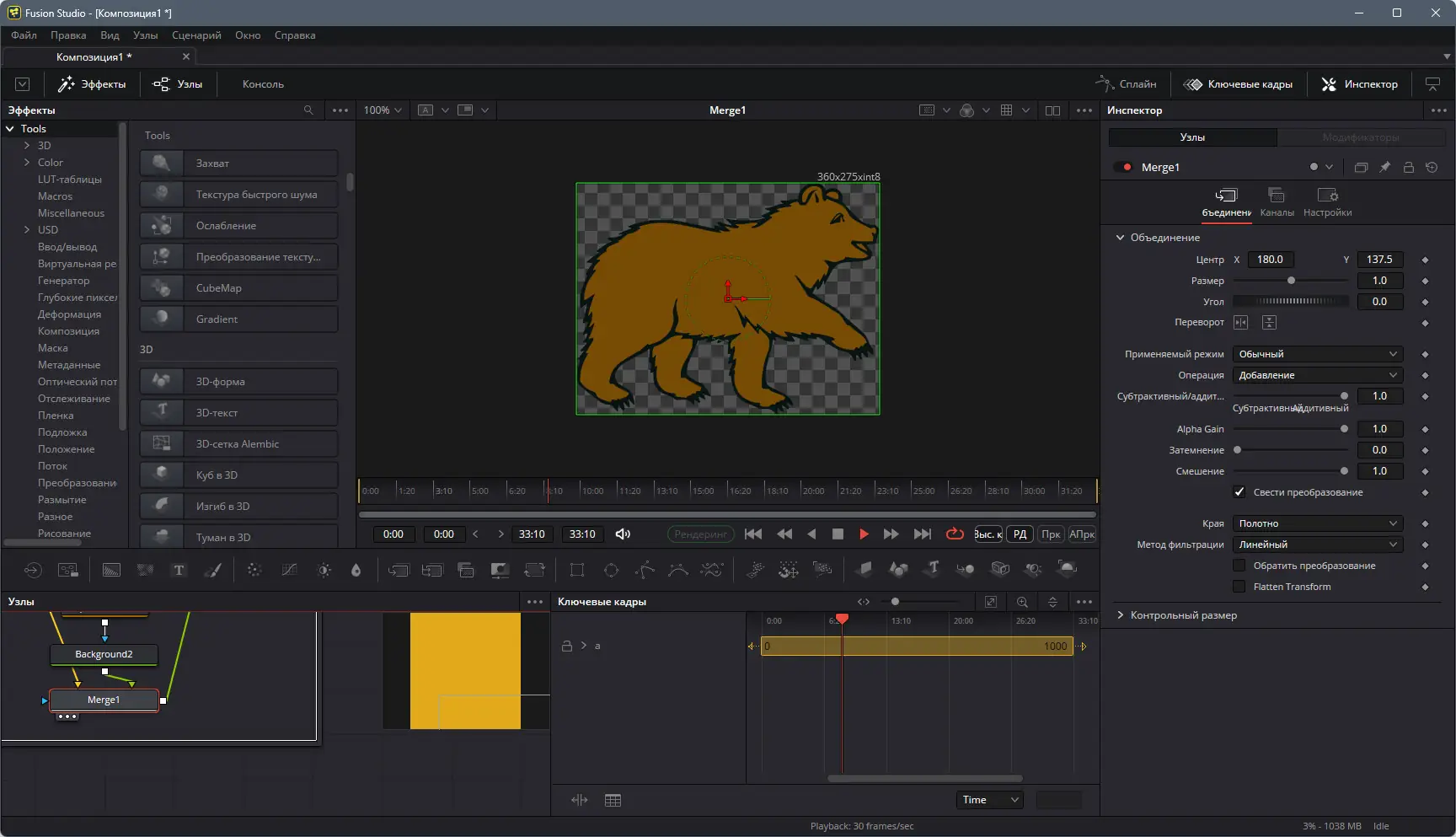Image resolution: width=1456 pixels, height=837 pixels.
Task: Select the Paint tool in the toolbar
Action: (212, 570)
